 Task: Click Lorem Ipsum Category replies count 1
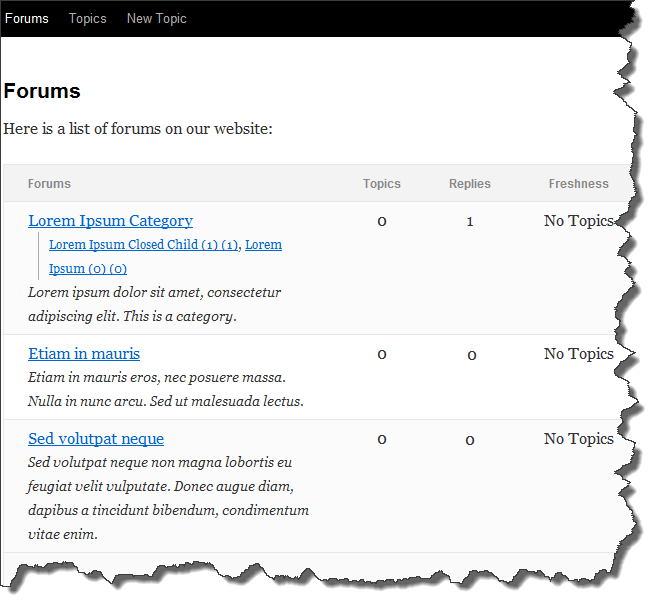(x=470, y=221)
